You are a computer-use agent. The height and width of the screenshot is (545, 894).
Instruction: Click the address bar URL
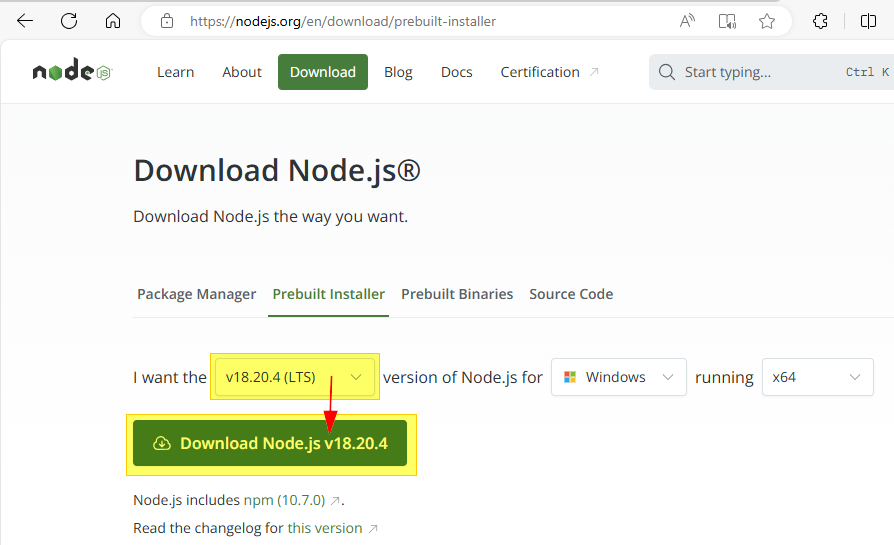(x=343, y=22)
